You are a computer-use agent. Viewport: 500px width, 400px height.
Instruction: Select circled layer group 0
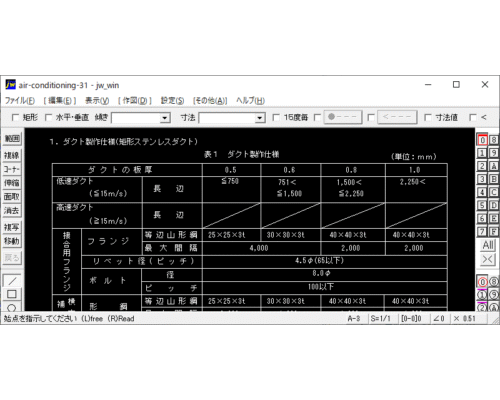[482, 282]
